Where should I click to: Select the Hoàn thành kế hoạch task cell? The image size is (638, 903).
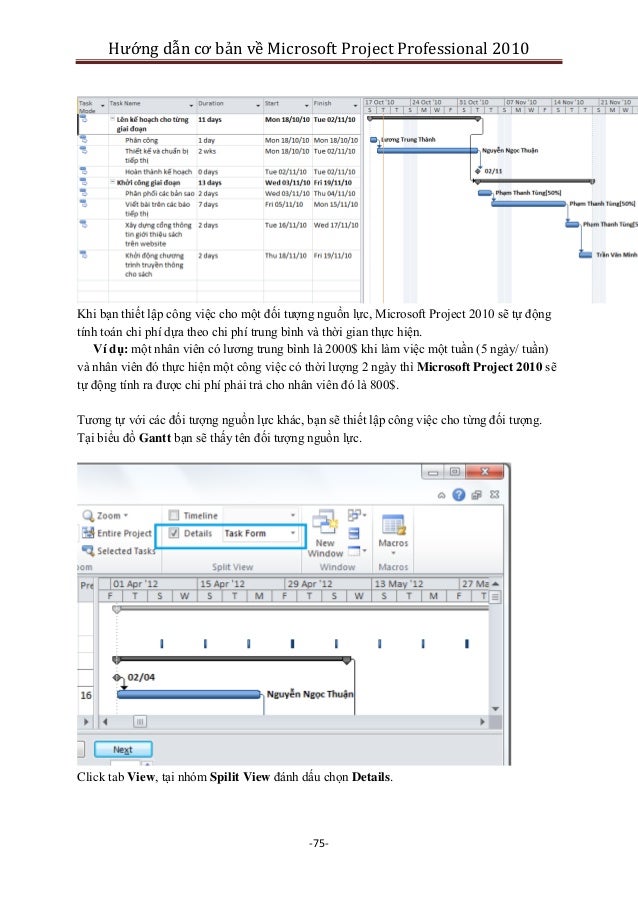tap(153, 172)
